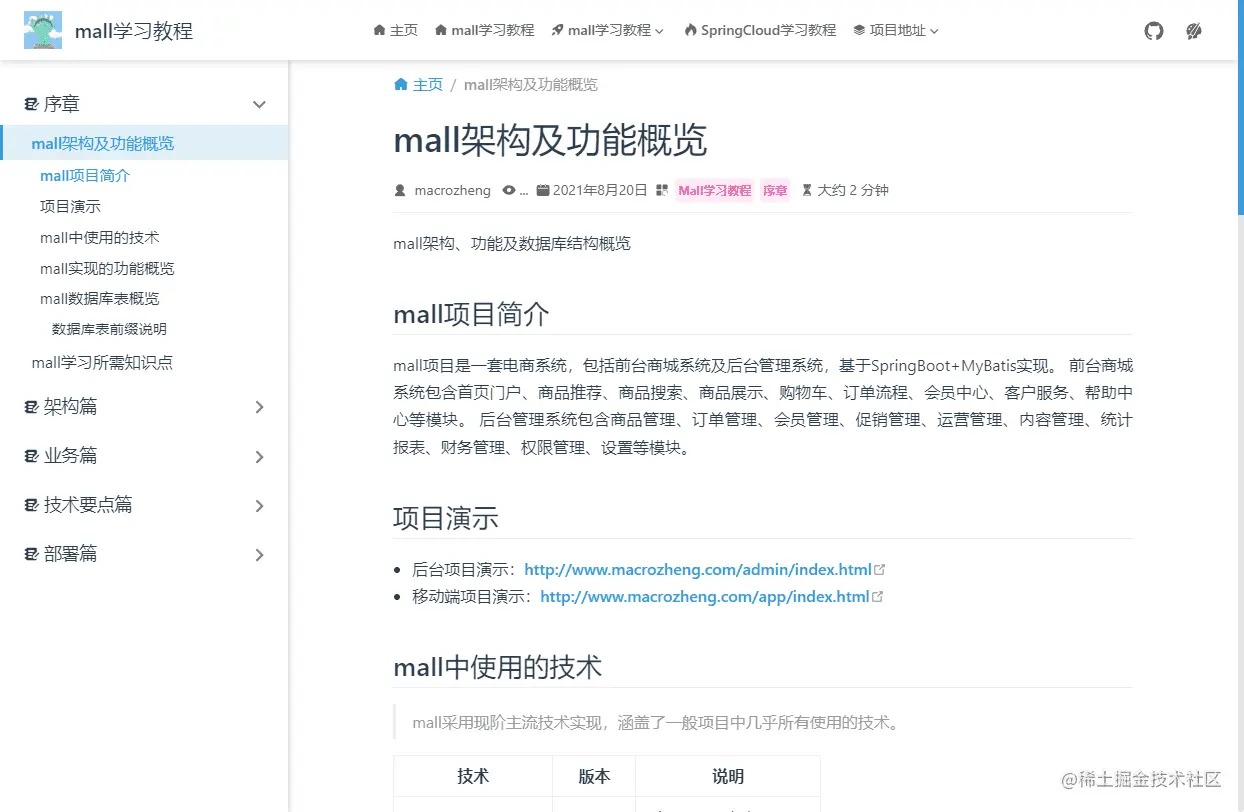Click the mall中使用的技术 heading

pyautogui.click(x=497, y=667)
